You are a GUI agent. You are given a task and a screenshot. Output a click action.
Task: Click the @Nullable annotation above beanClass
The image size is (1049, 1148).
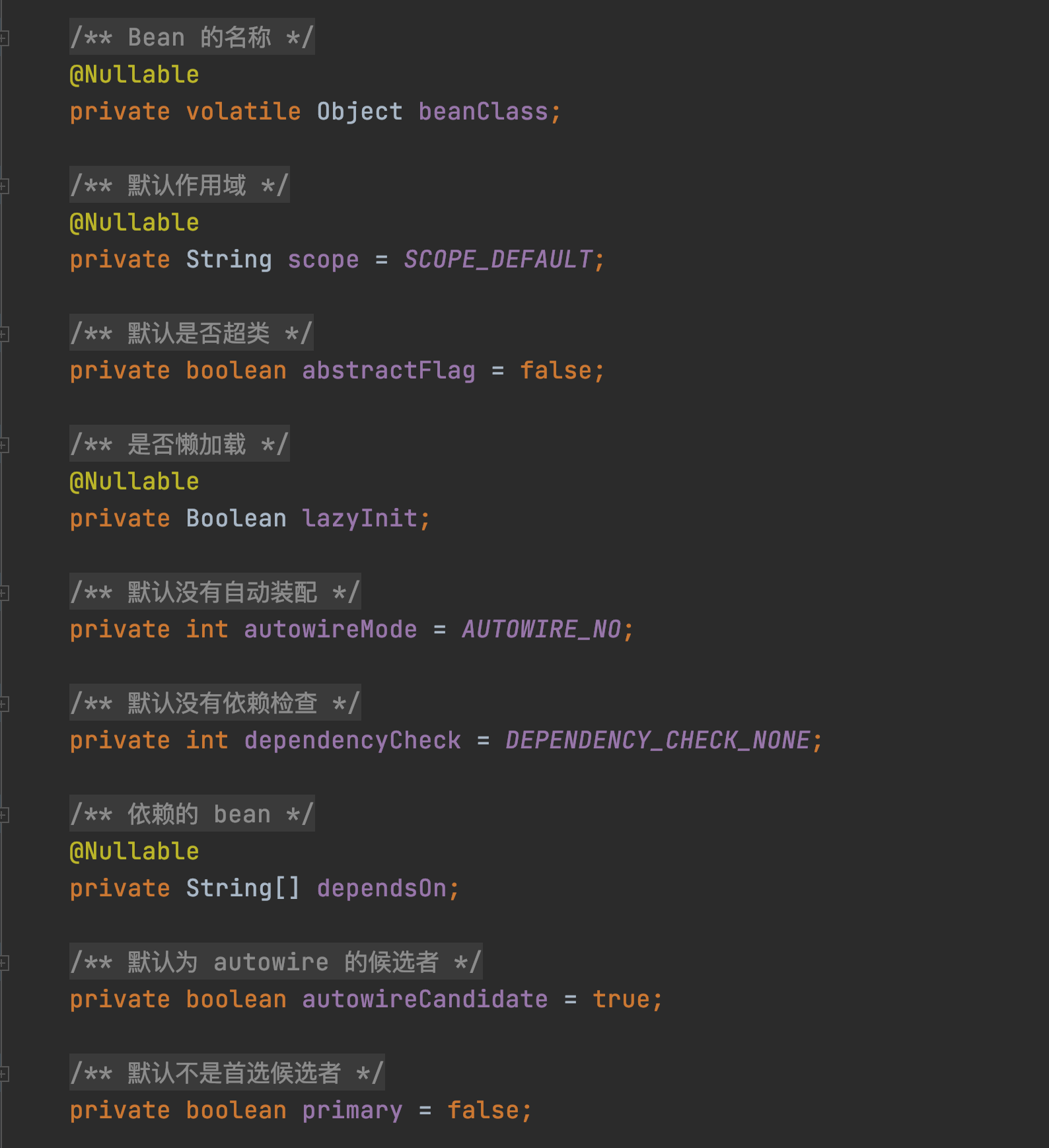(x=134, y=75)
